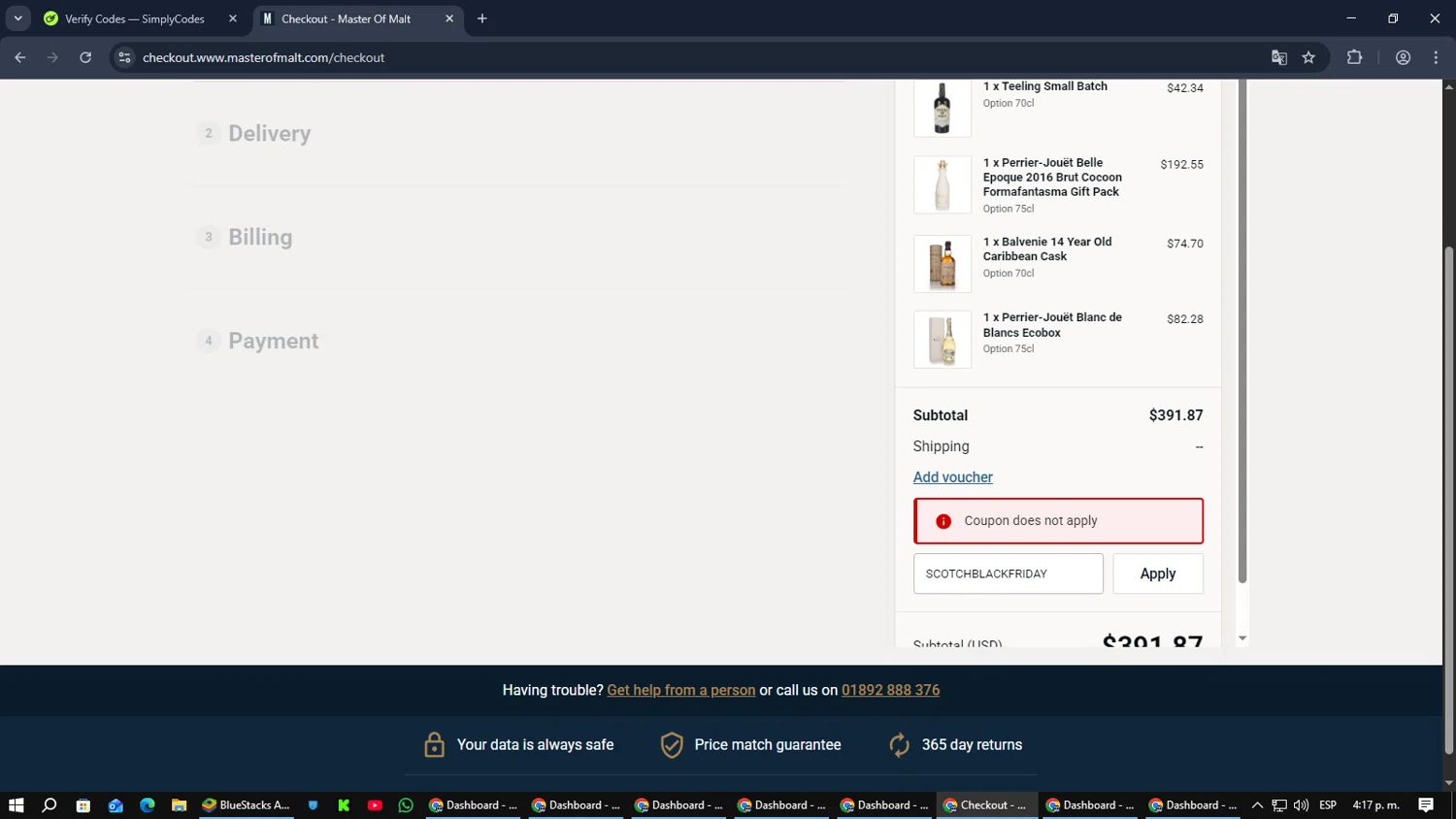Click the order summary scroll-down arrow
The image size is (1456, 819).
click(1241, 639)
